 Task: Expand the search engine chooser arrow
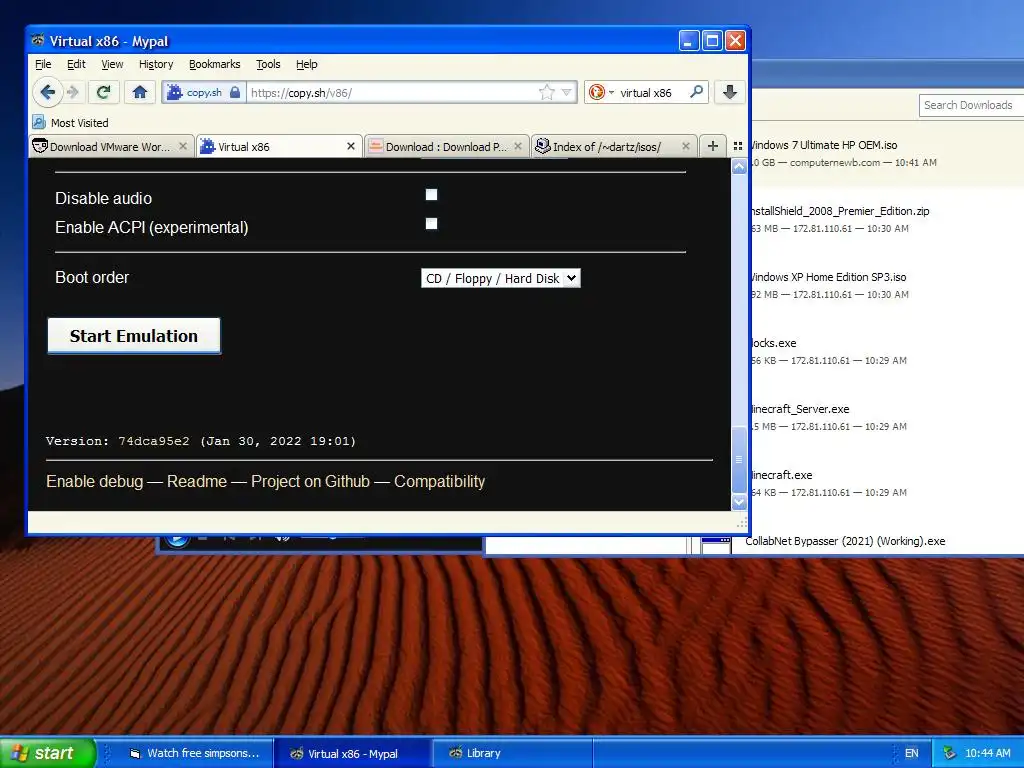click(611, 93)
